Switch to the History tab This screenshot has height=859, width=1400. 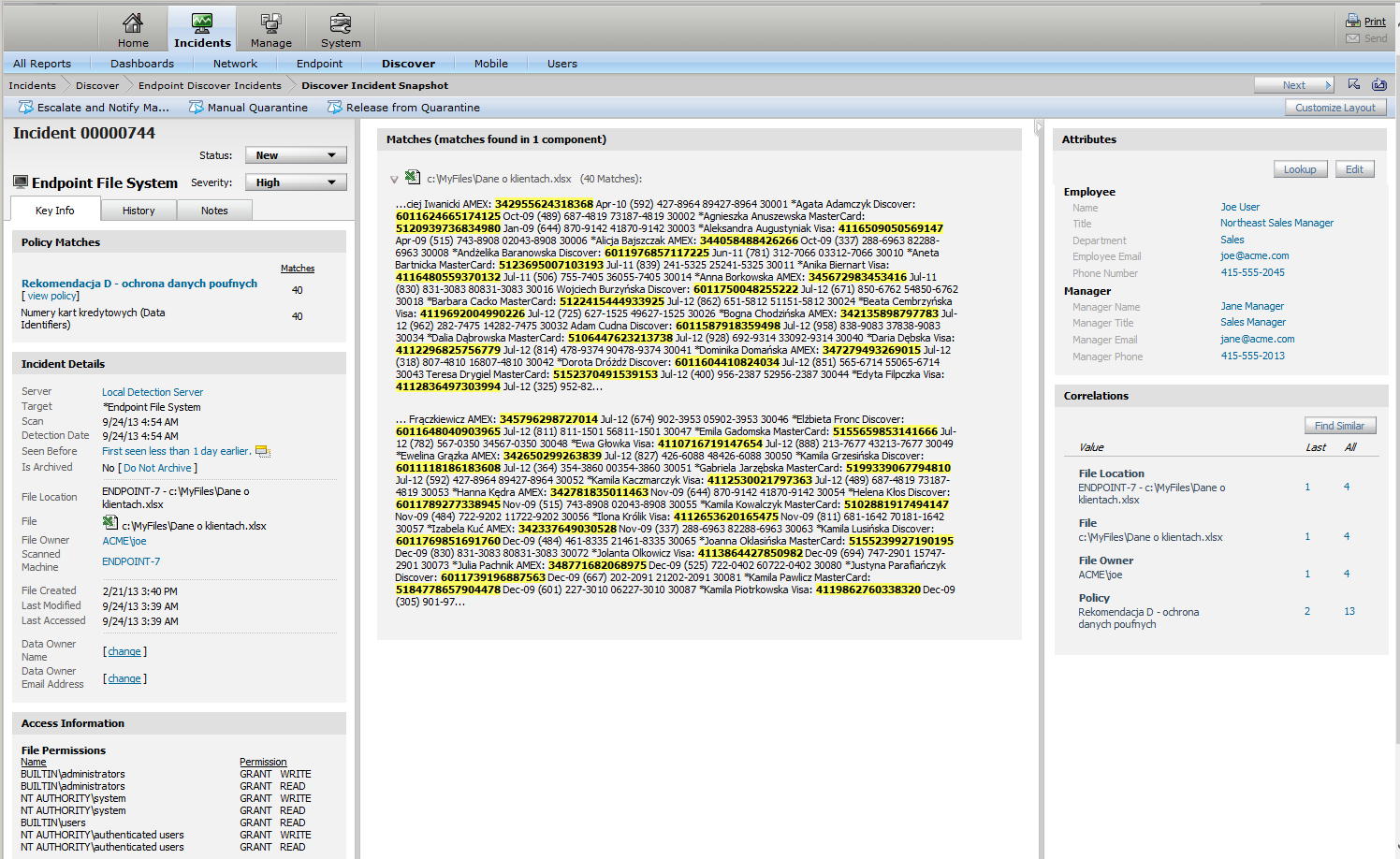tap(139, 211)
